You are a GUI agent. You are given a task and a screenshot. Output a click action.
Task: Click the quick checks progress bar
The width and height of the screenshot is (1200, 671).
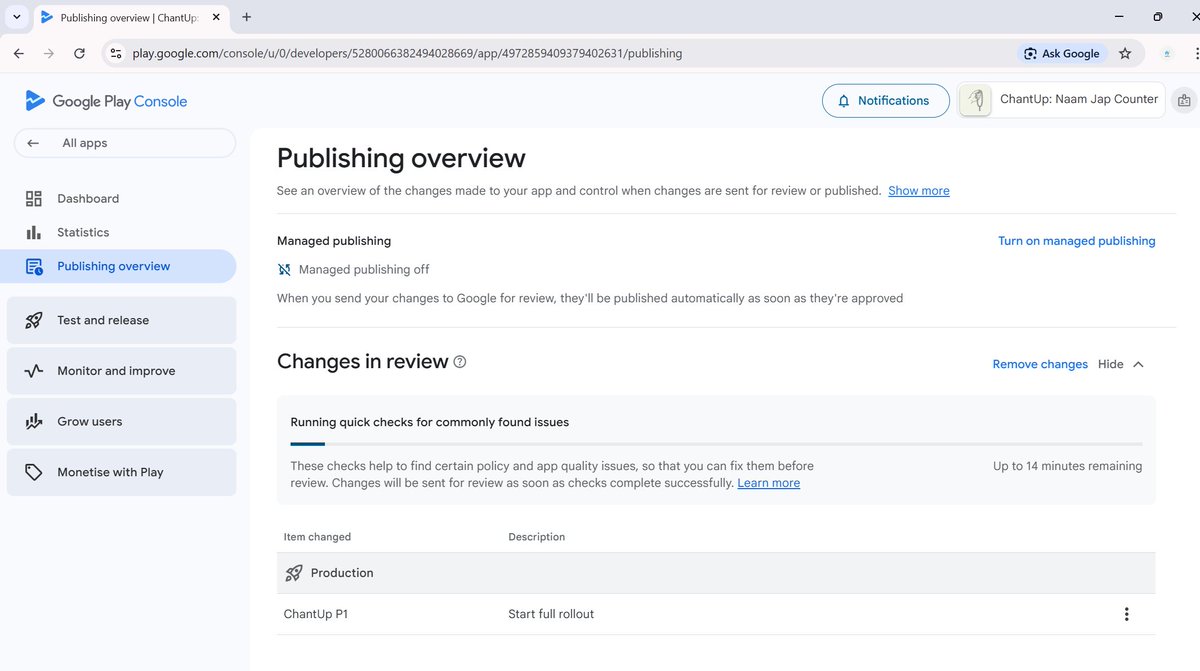[716, 443]
